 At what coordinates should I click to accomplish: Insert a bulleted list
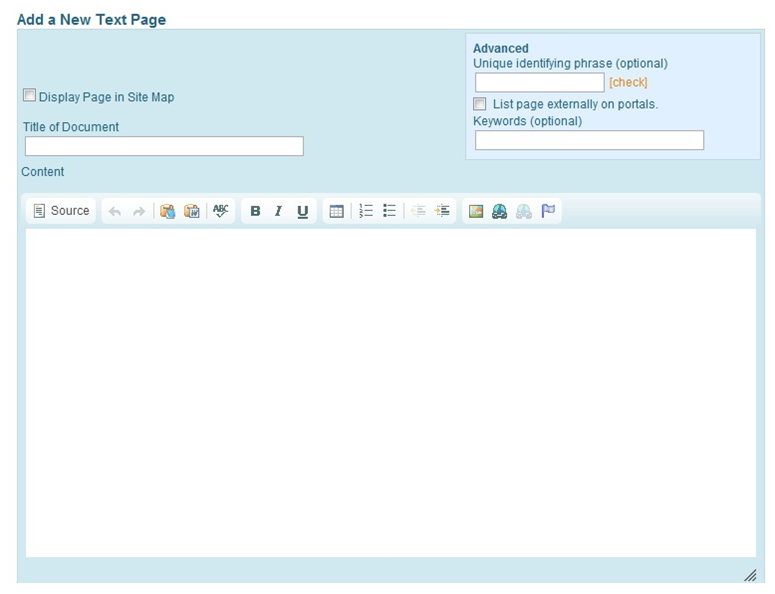coord(390,211)
